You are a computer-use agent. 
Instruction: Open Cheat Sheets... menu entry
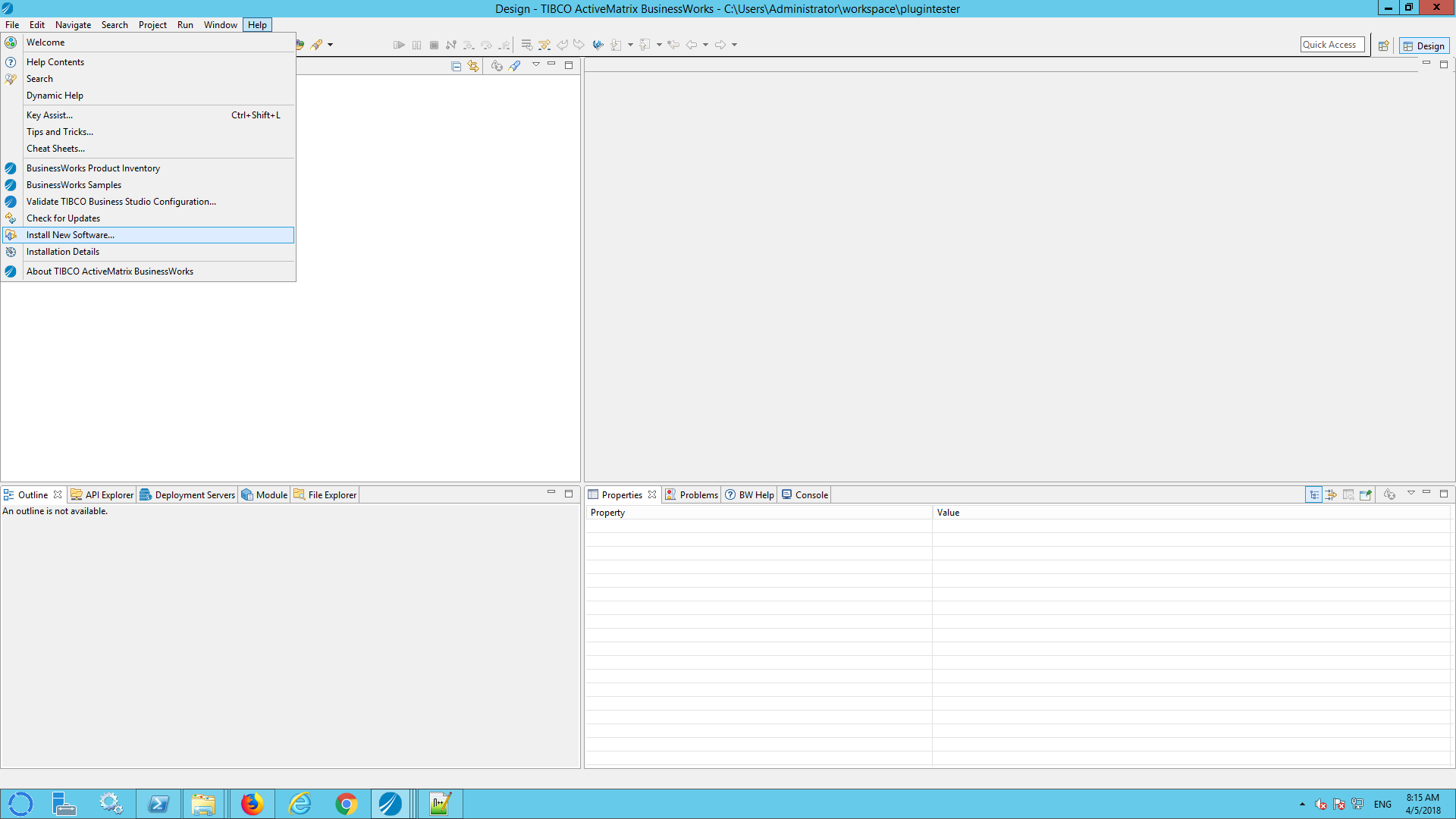coord(149,149)
